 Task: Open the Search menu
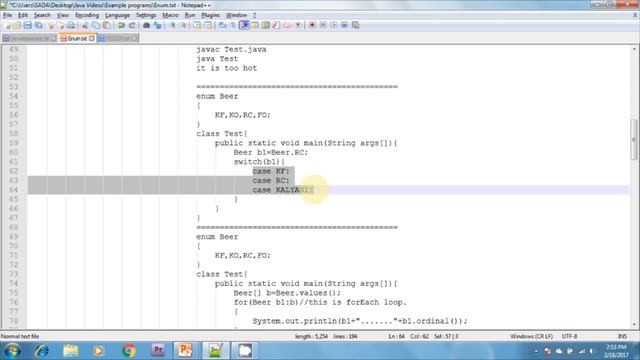pos(42,15)
